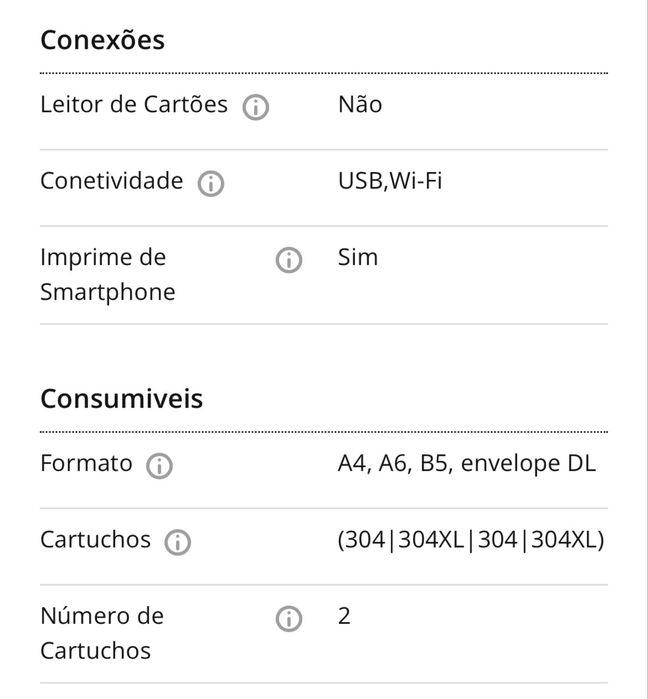Open the Formato info icon

(x=159, y=466)
